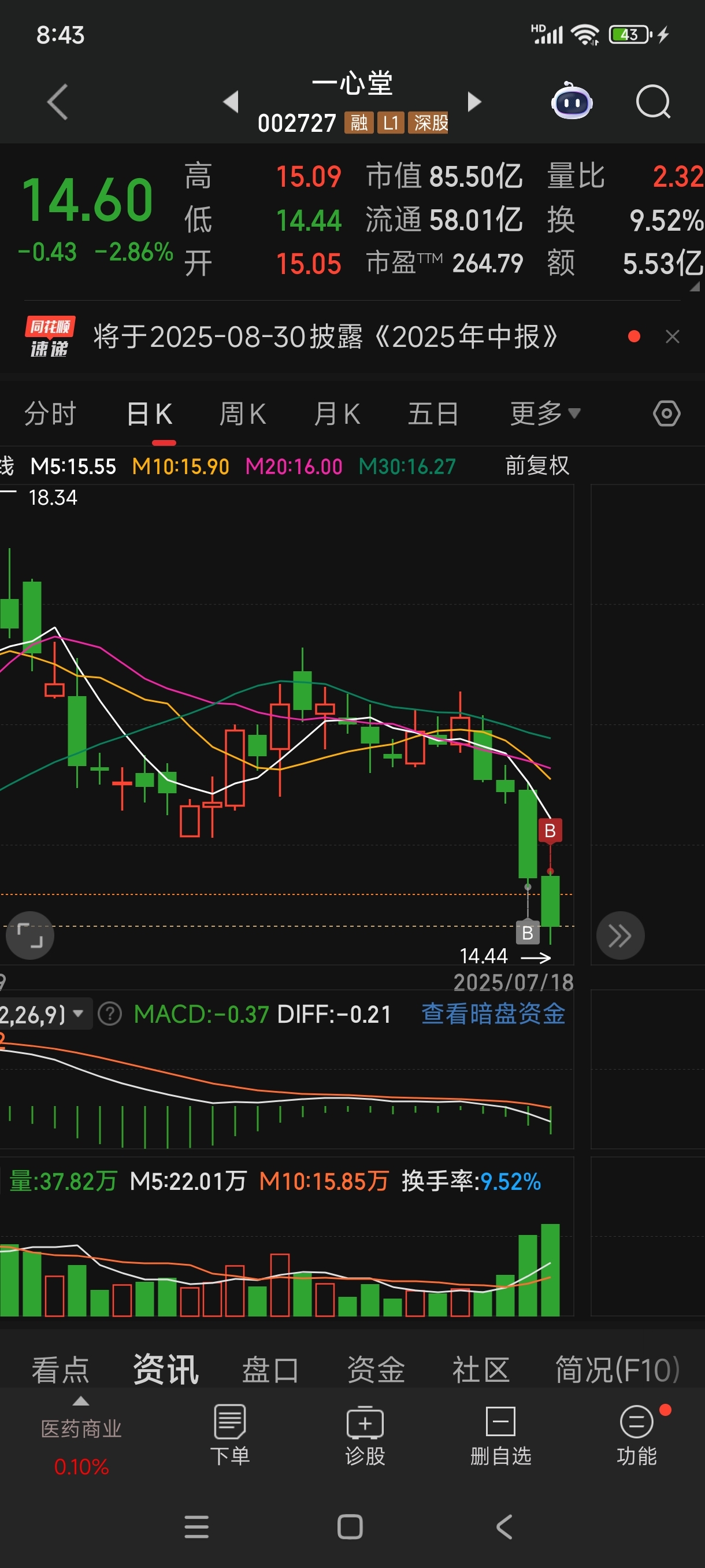705x1568 pixels.
Task: Tap the 市值 85.50亿 value
Action: pos(444,176)
